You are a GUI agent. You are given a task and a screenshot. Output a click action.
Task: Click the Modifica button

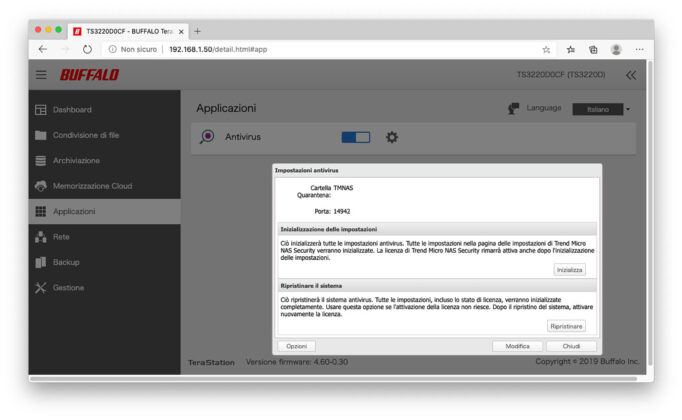pyautogui.click(x=517, y=346)
